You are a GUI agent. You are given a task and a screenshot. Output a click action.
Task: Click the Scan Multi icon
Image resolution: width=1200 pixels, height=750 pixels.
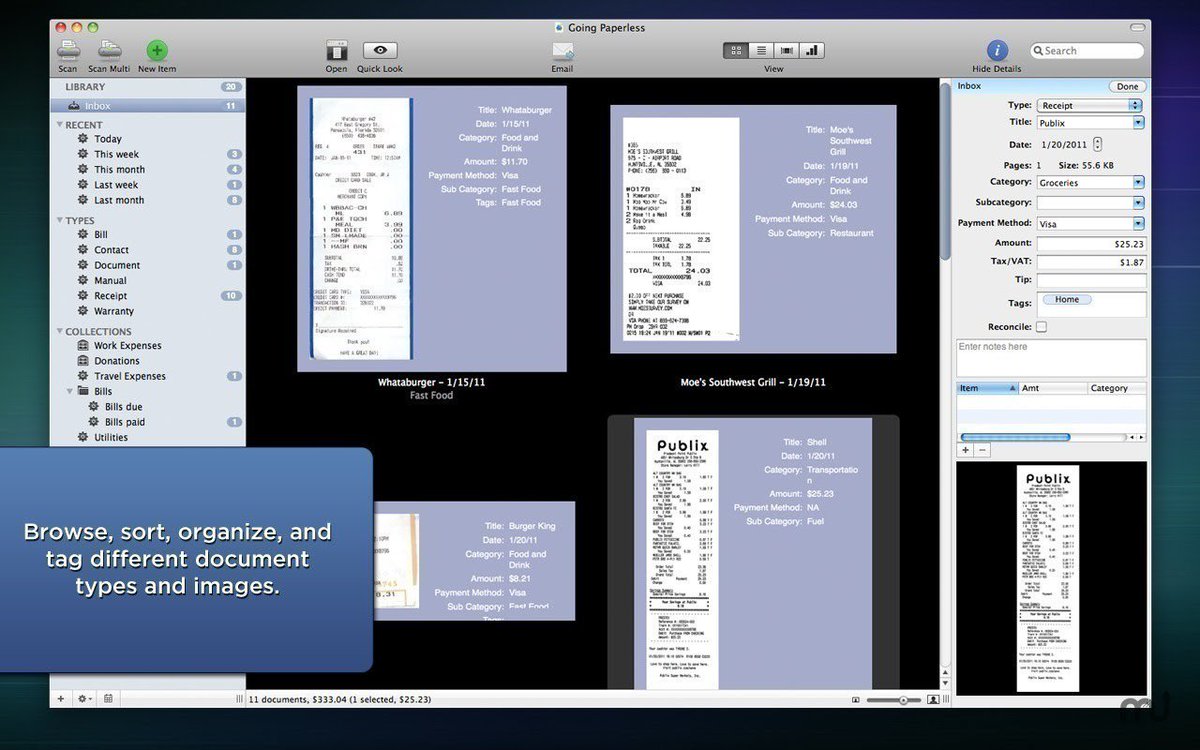pos(109,50)
